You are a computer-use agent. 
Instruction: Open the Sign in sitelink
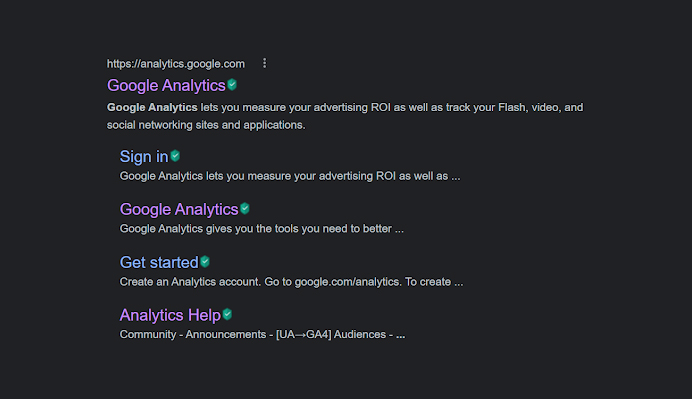pos(144,157)
